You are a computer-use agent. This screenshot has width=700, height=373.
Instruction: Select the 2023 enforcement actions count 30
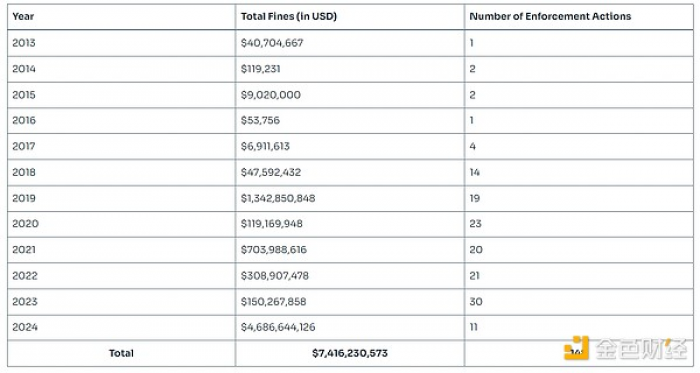476,302
